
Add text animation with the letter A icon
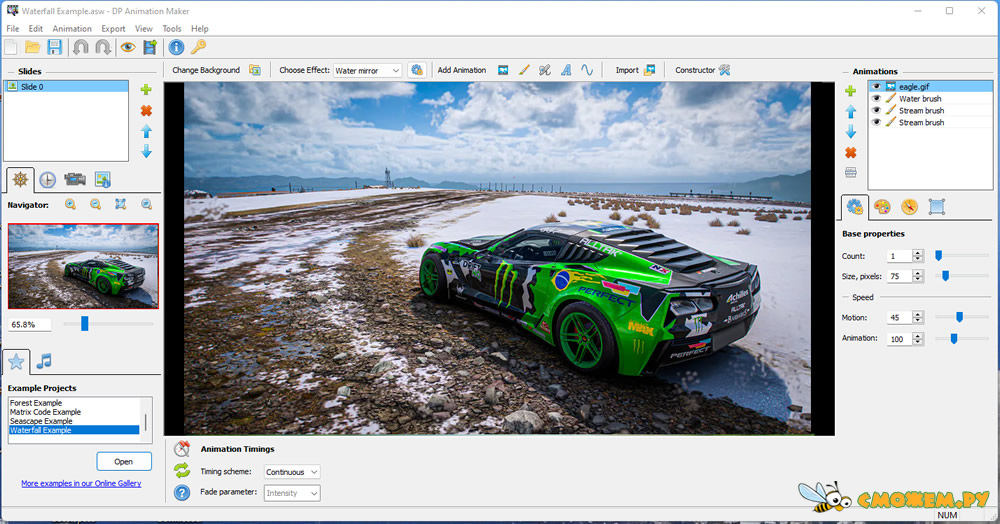click(566, 70)
